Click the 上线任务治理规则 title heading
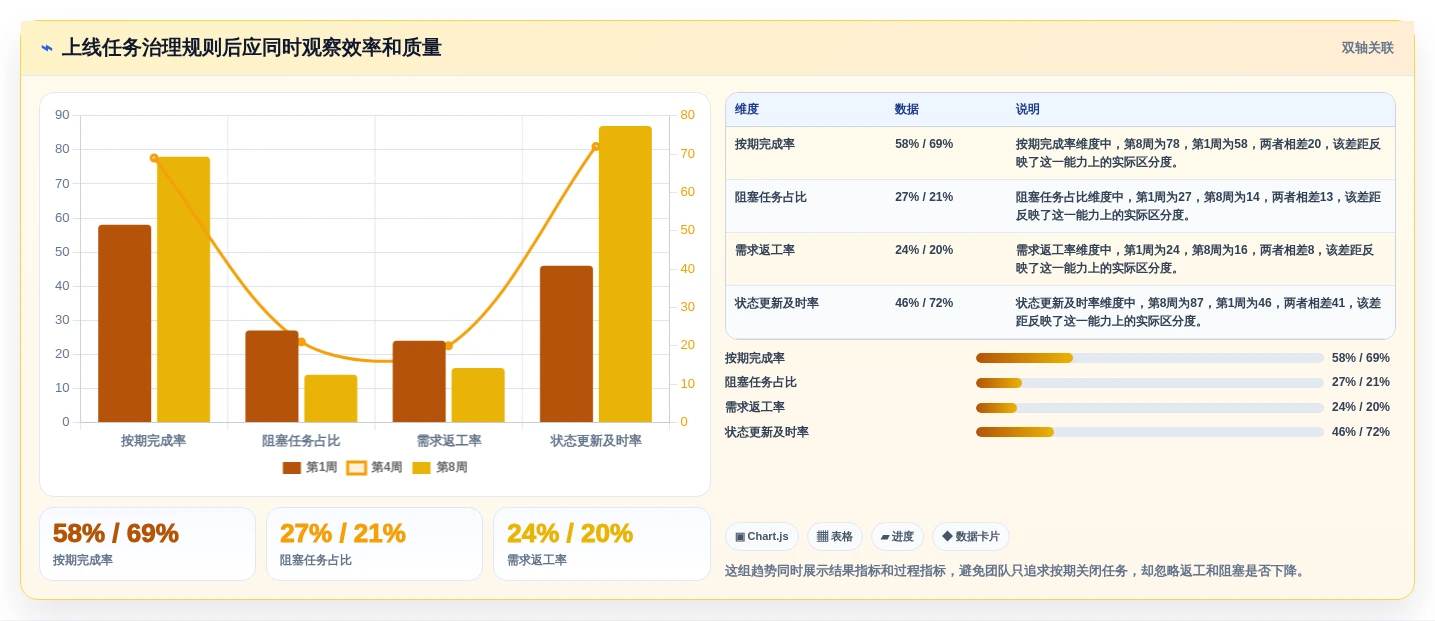Viewport: 1435px width, 621px height. (252, 48)
